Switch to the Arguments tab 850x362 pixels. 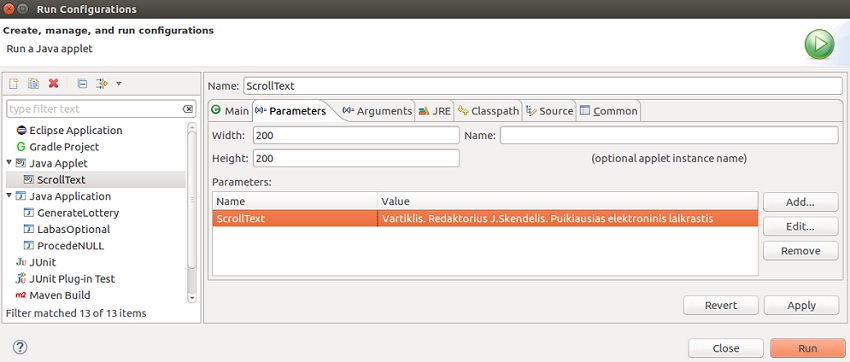click(377, 111)
